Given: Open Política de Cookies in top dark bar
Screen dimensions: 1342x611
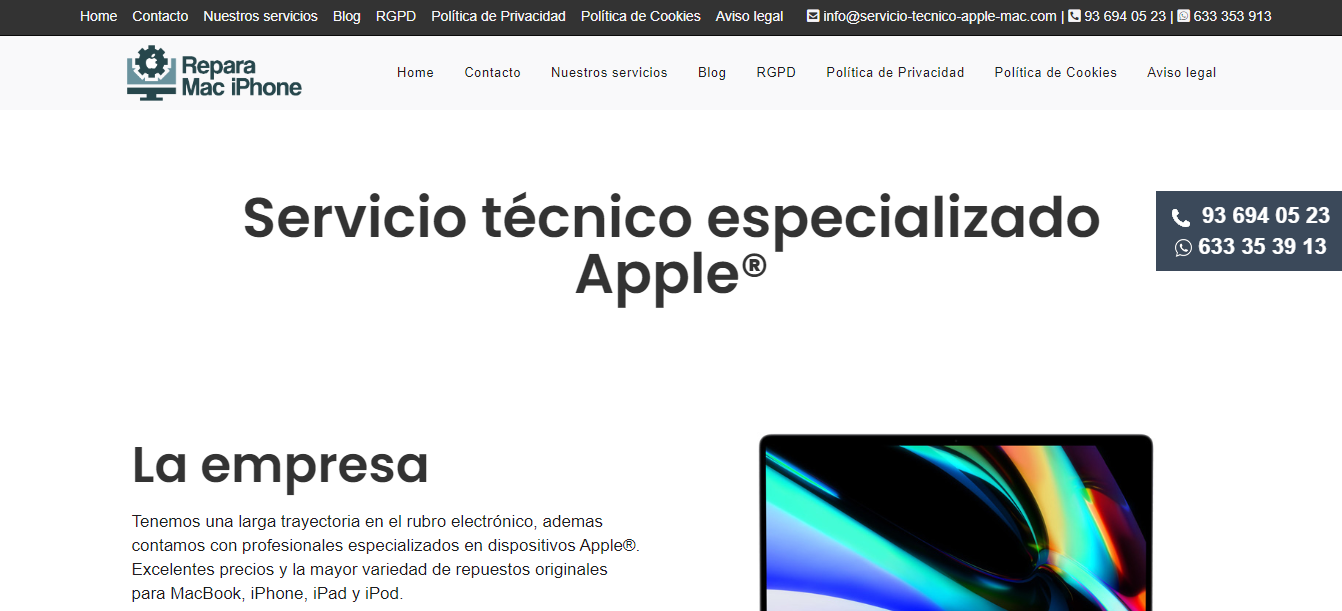Looking at the screenshot, I should pos(641,16).
